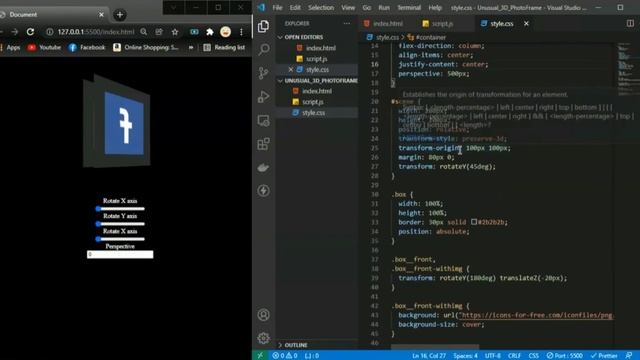Select script.js in Open Editors
Viewport: 640px width, 360px height.
[317, 59]
